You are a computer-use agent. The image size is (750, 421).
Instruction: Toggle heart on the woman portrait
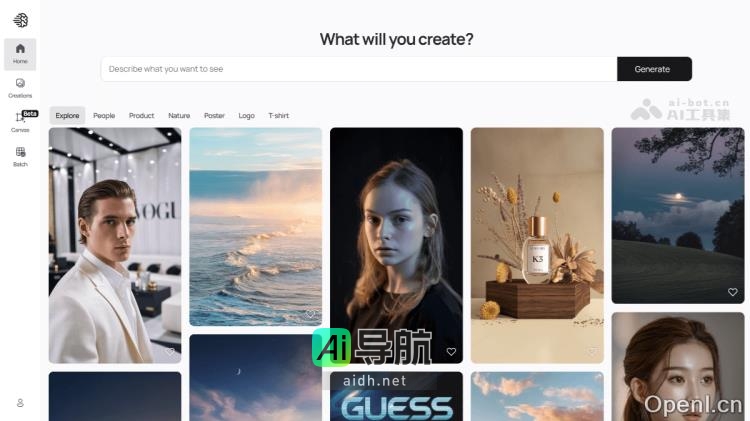point(451,352)
